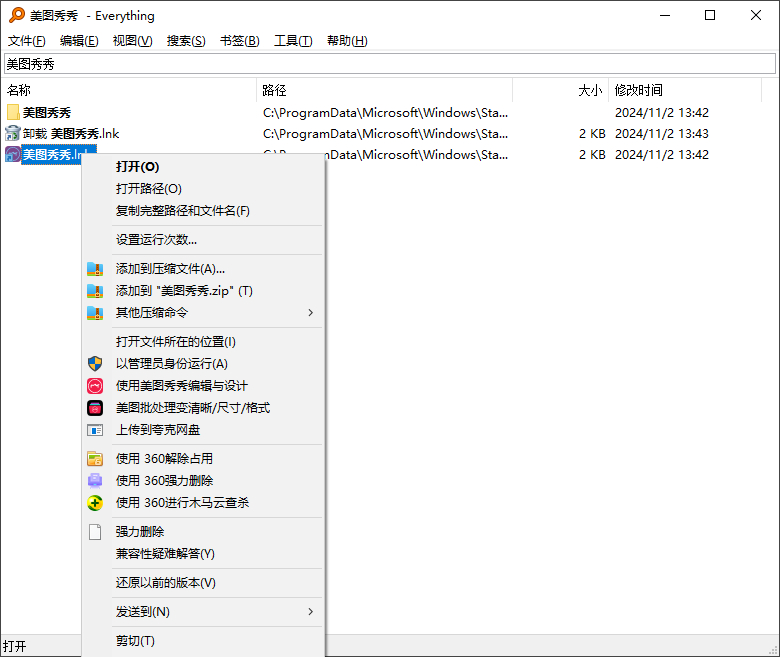Click the 添加到压缩文件(A) archive icon
The height and width of the screenshot is (657, 780).
95,269
